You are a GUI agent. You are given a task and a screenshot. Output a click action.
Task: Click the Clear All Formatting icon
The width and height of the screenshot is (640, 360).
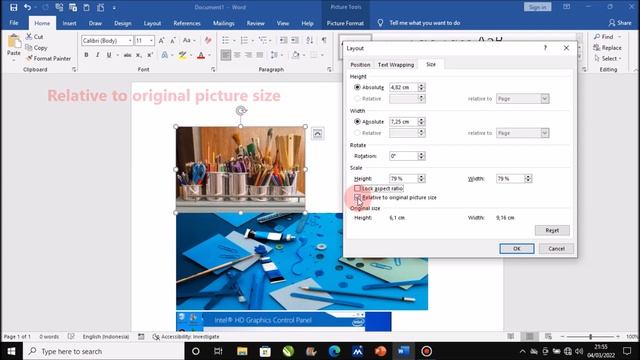(208, 40)
